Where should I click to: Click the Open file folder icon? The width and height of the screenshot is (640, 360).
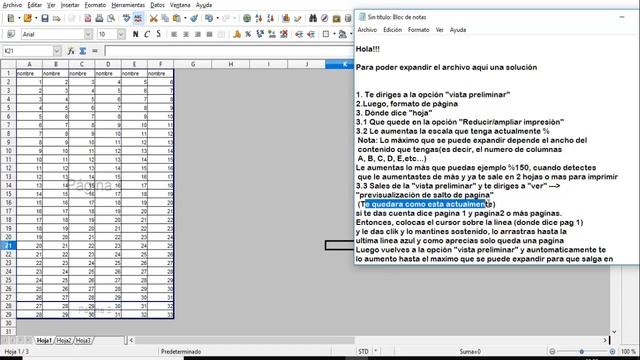coord(27,18)
